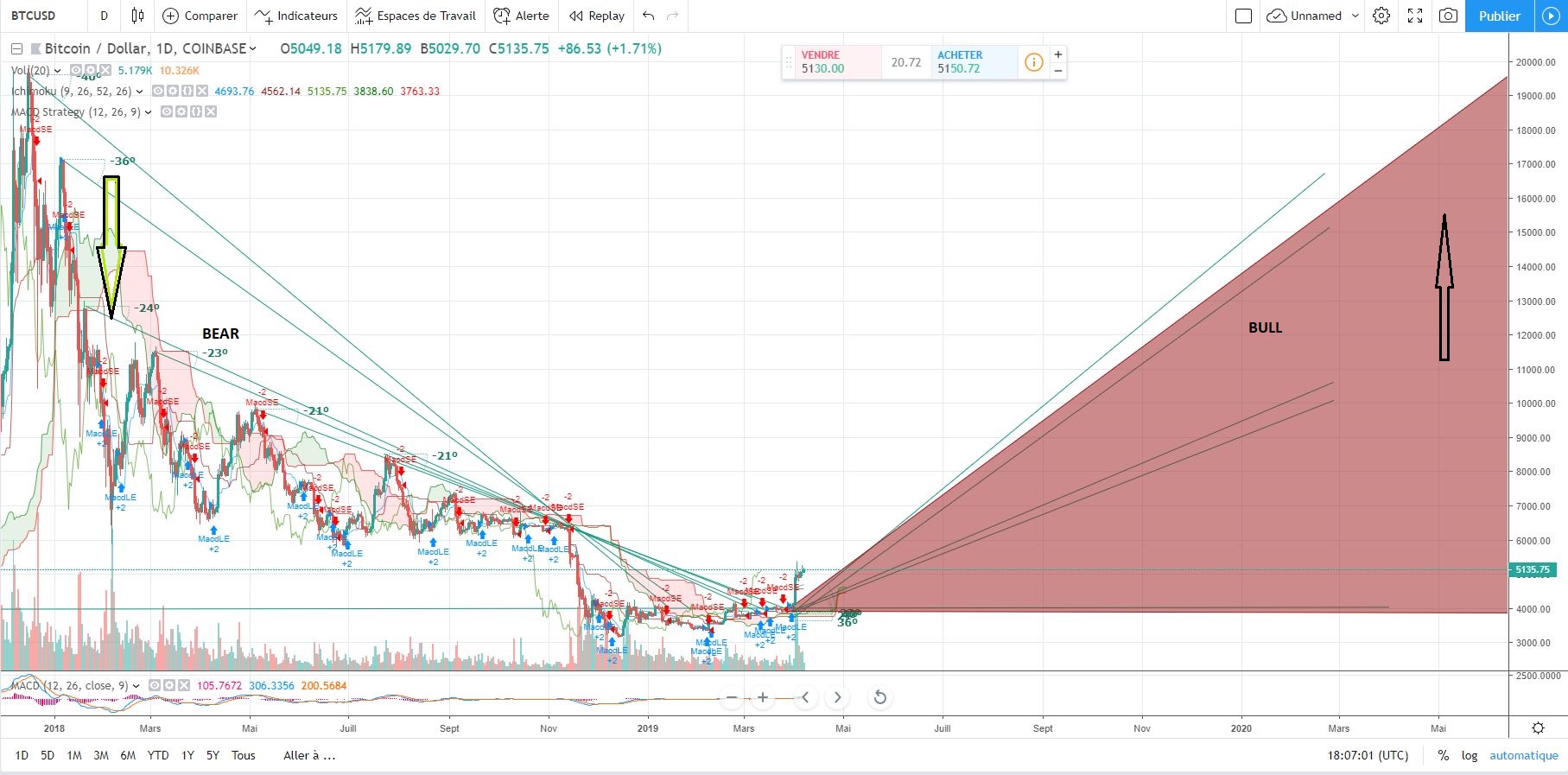Expand Vol(20) indicator dropdown arrow
This screenshot has width=1568, height=775.
[58, 71]
